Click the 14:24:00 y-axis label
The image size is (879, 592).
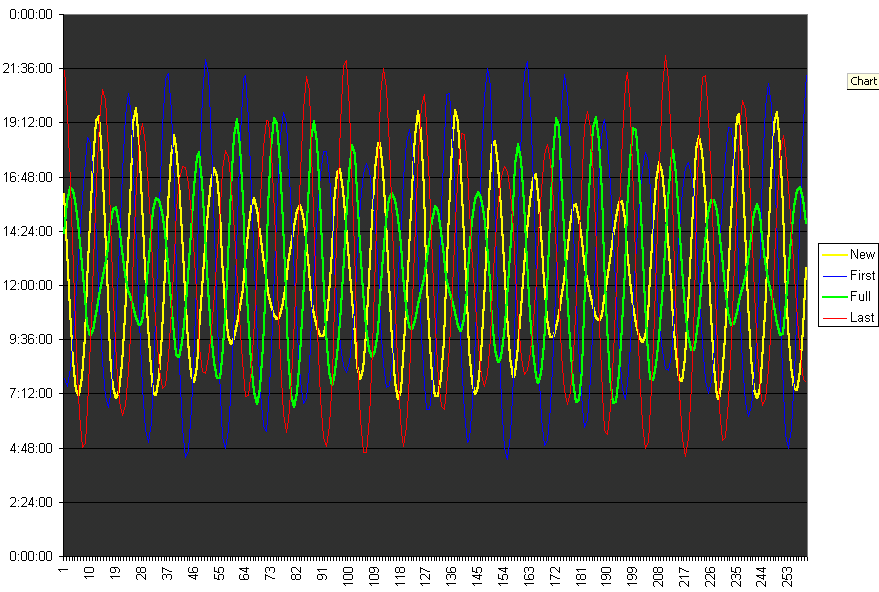click(27, 231)
